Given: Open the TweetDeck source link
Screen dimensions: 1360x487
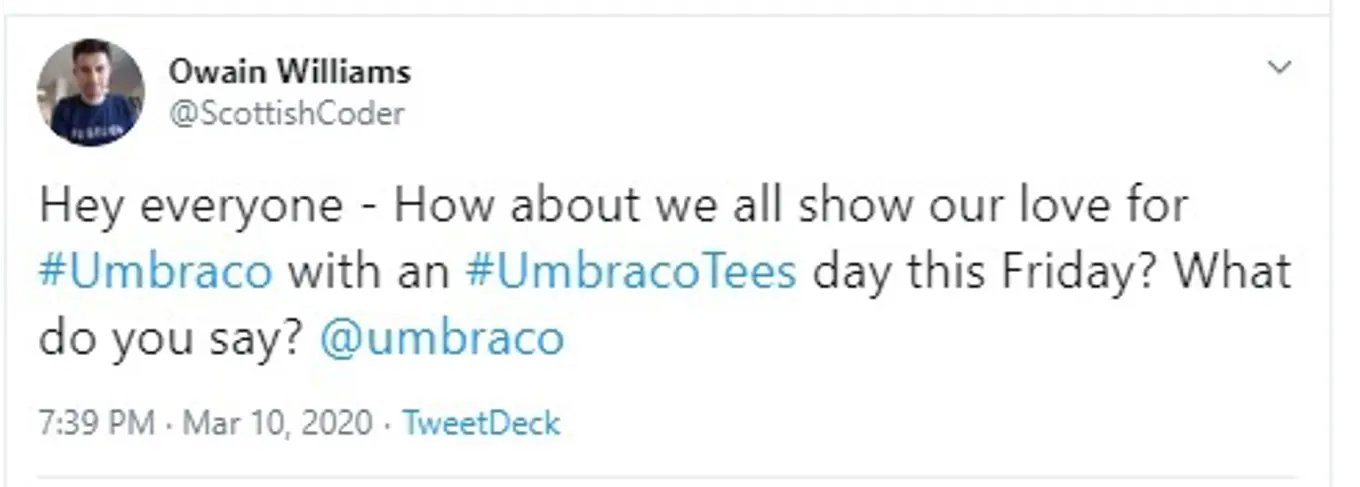Looking at the screenshot, I should [x=481, y=422].
